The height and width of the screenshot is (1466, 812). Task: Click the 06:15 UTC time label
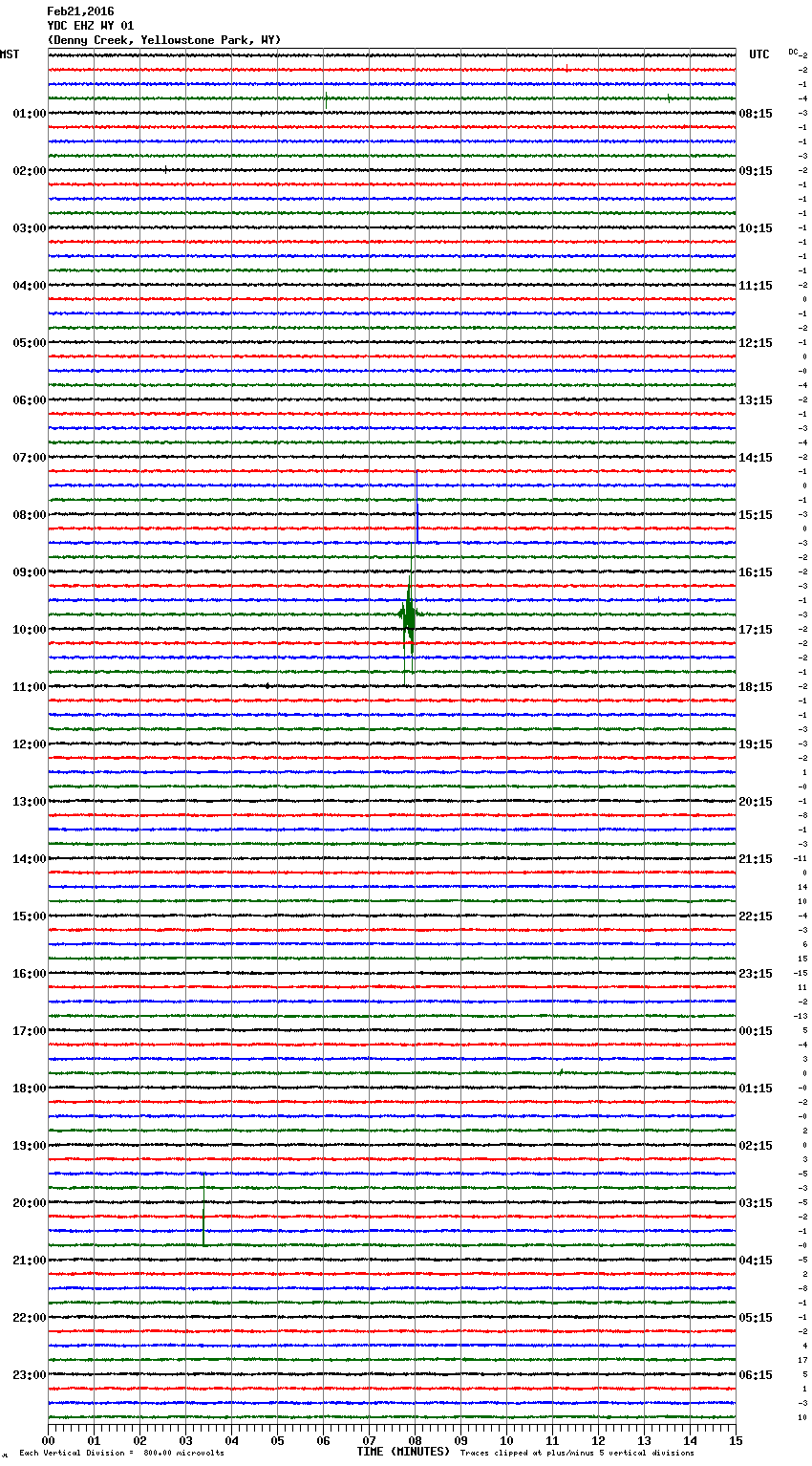point(756,1375)
